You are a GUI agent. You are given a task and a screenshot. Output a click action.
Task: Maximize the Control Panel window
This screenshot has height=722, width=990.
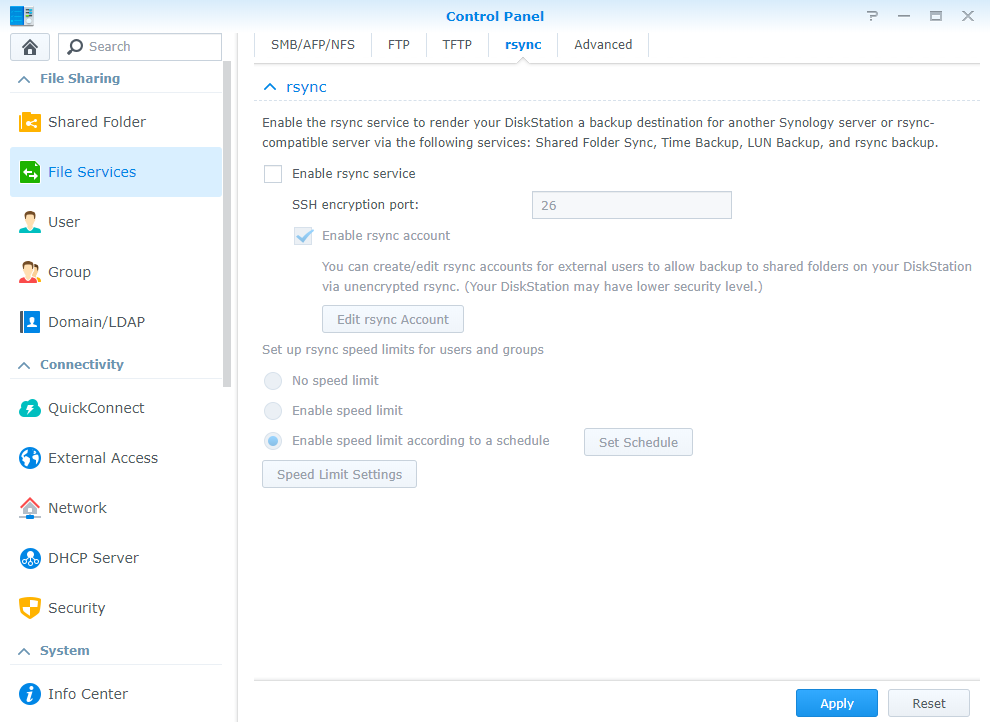point(936,16)
